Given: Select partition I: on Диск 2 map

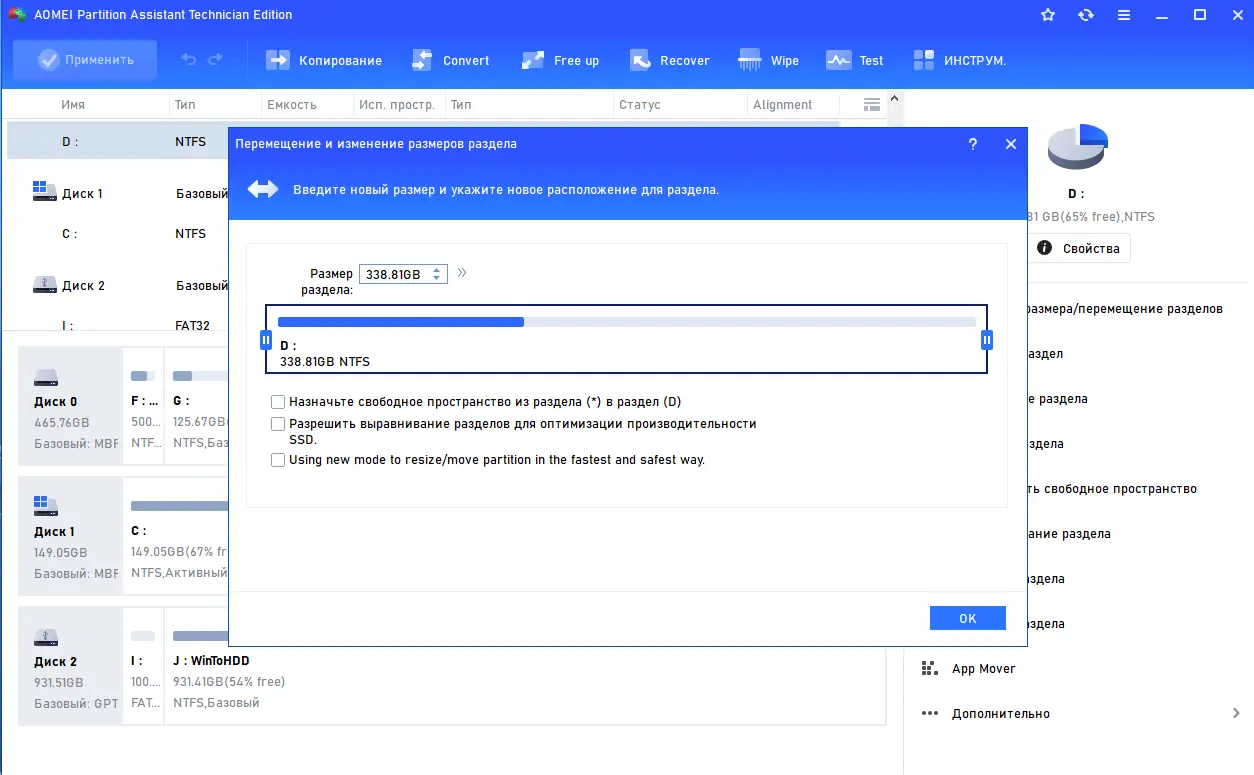Looking at the screenshot, I should pyautogui.click(x=144, y=666).
